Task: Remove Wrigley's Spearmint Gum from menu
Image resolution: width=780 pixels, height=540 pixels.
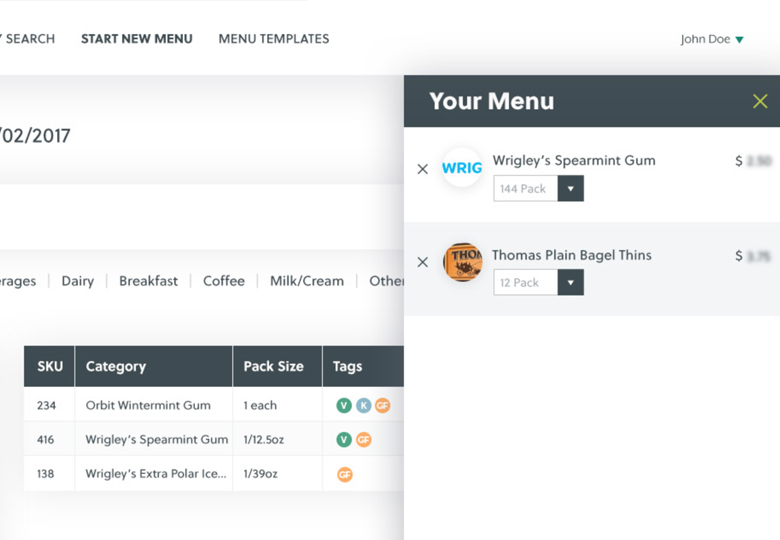Action: pyautogui.click(x=422, y=169)
